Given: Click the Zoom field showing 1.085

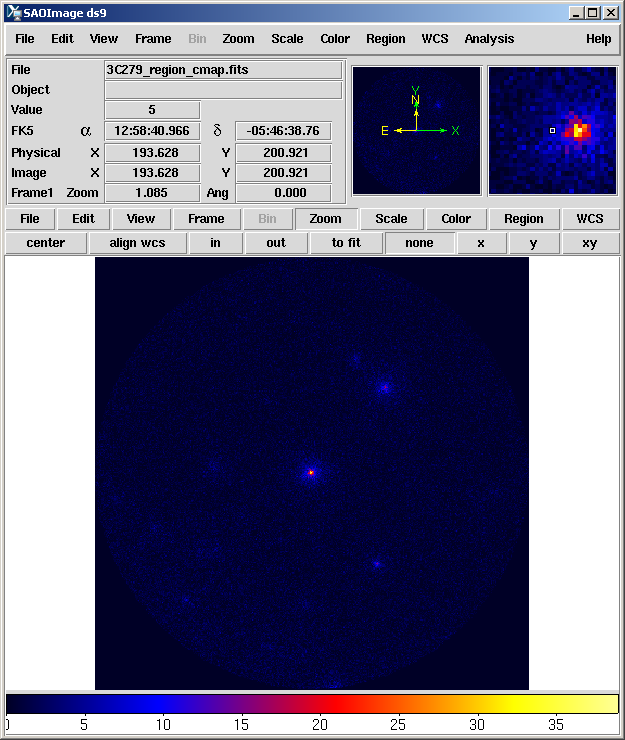Looking at the screenshot, I should [x=152, y=193].
